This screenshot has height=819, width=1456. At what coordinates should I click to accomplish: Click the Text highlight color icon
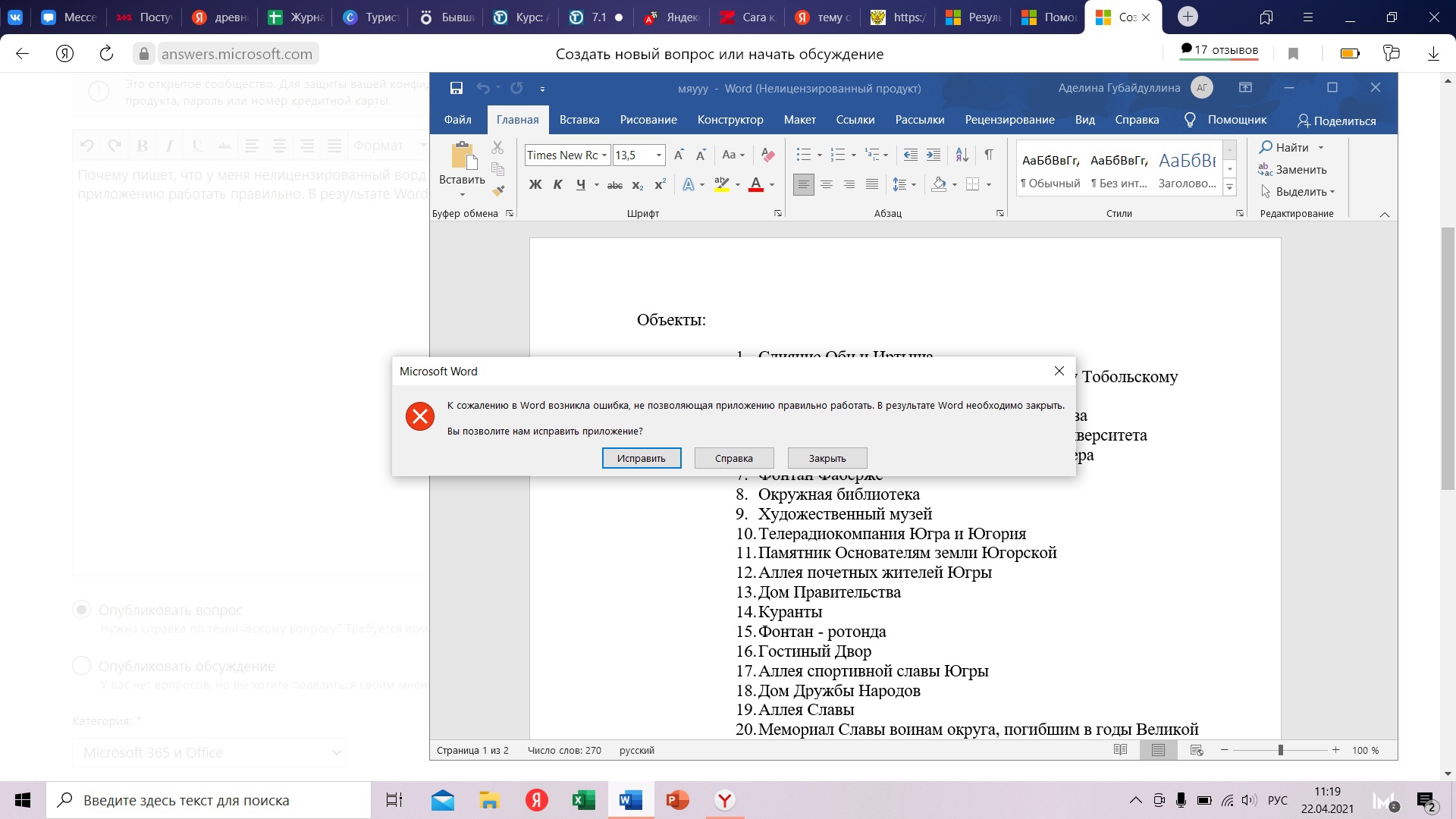pos(721,184)
